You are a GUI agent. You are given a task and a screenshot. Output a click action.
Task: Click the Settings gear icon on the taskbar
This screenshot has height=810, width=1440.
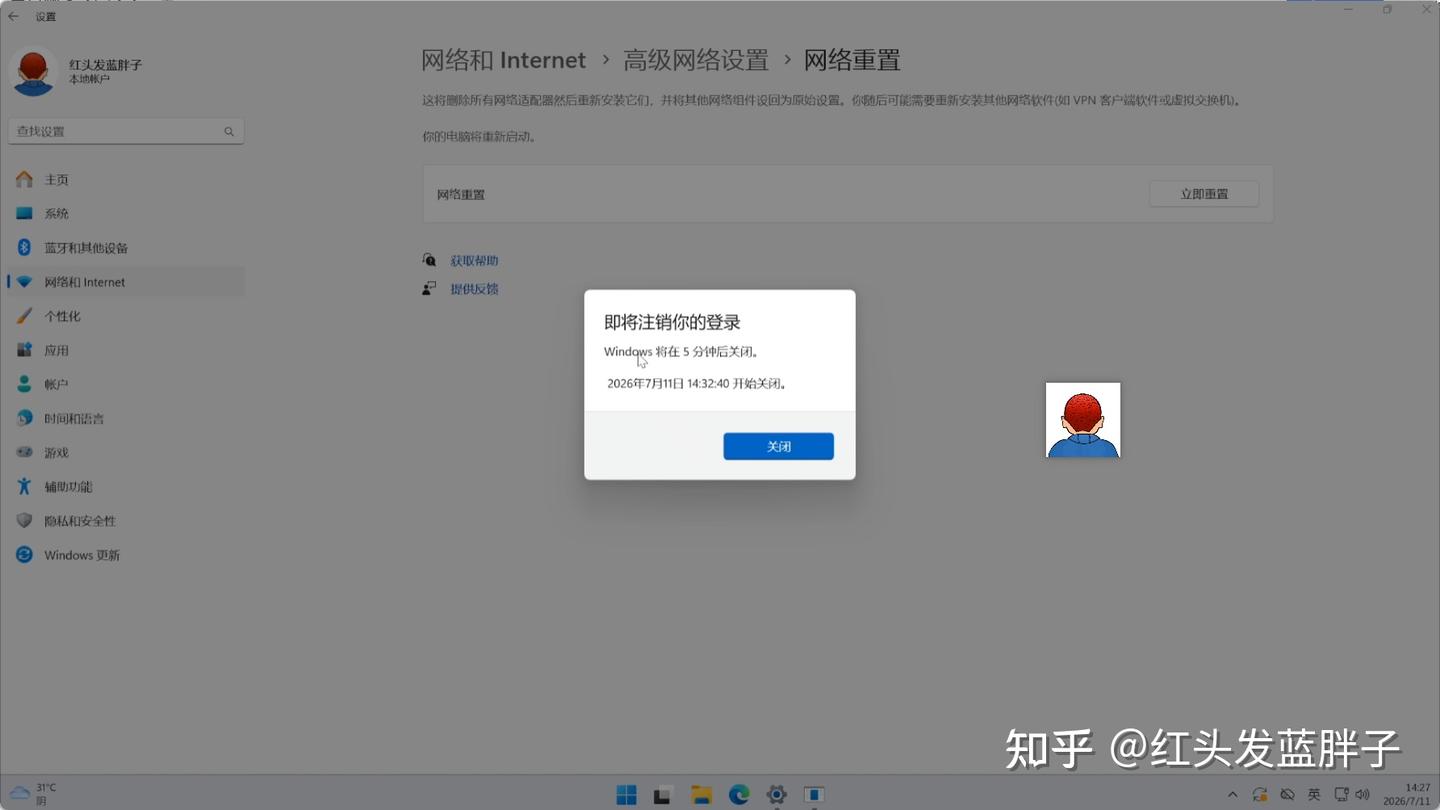[x=776, y=795]
